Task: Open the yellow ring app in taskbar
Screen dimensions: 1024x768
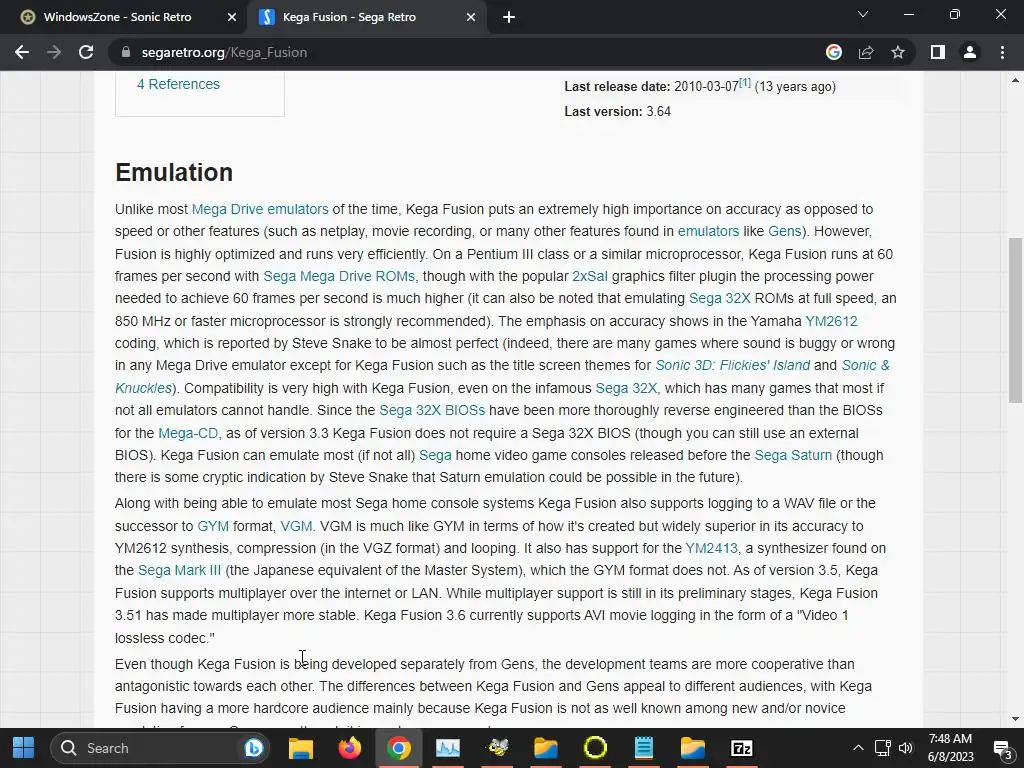Action: point(595,748)
